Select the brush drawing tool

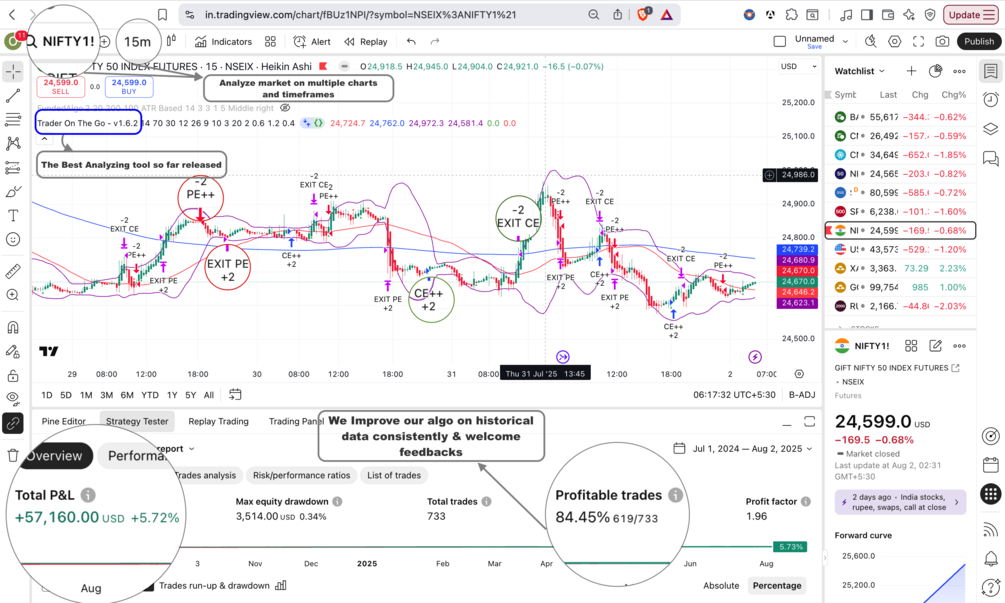13,192
